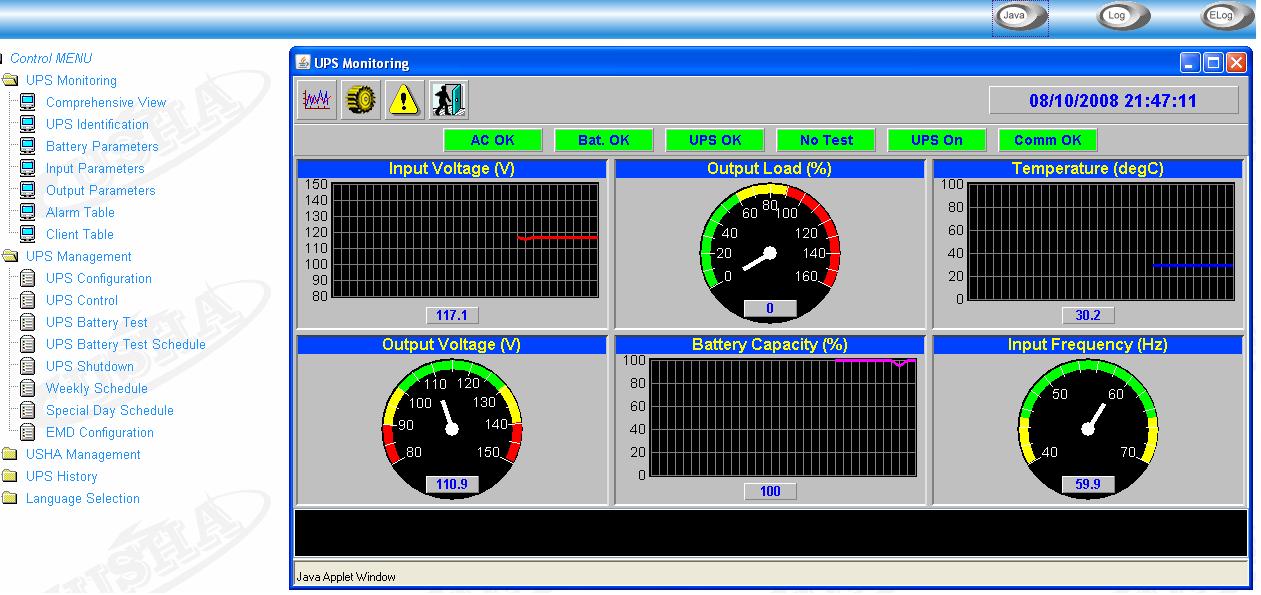Exit monitoring via the door exit icon
Image resolution: width=1261 pixels, height=595 pixels.
tap(449, 98)
